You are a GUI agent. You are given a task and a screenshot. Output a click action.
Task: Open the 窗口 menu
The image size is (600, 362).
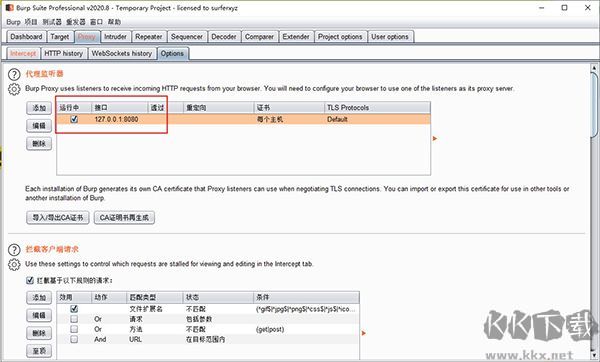[x=96, y=22]
